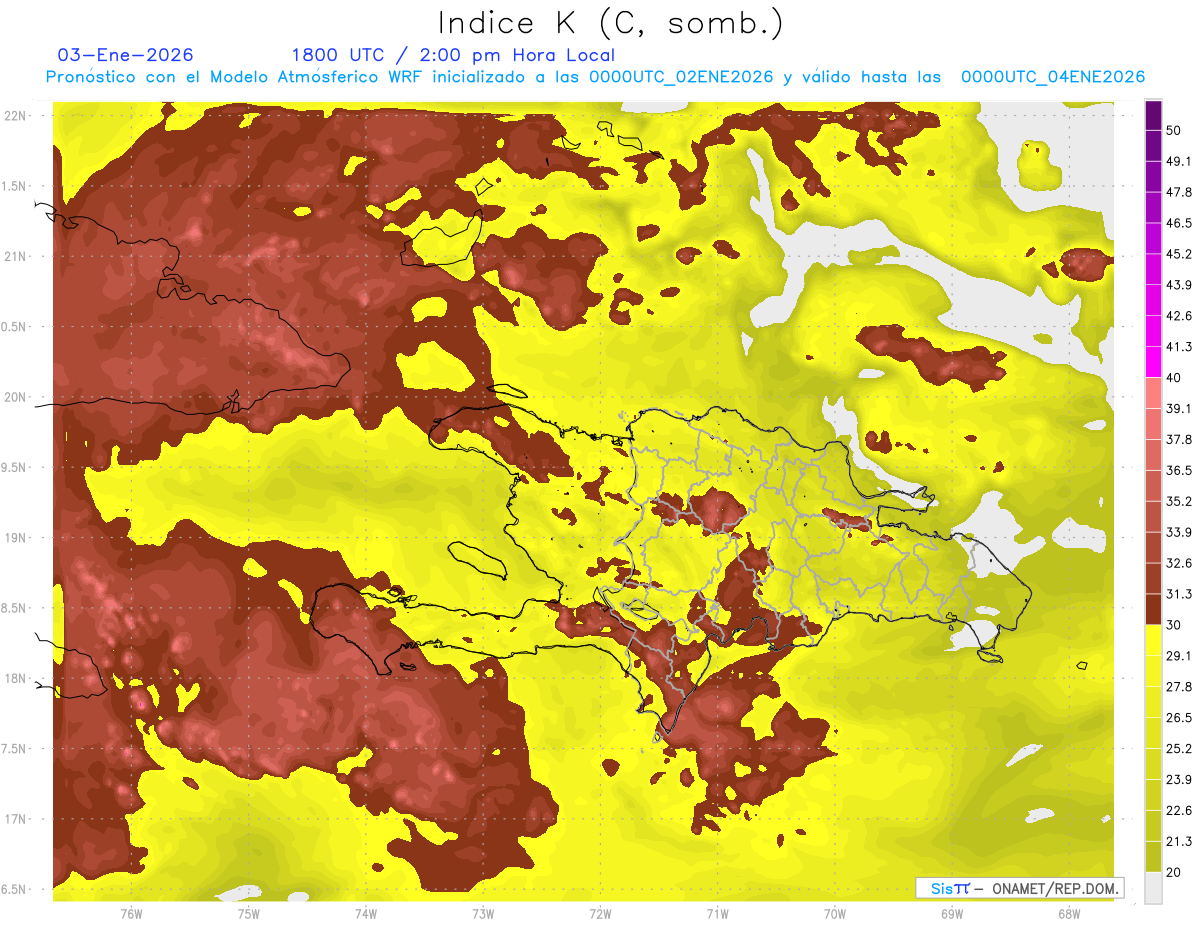Click the longitude axis label "73W"
This screenshot has height=927, width=1200.
pos(483,913)
